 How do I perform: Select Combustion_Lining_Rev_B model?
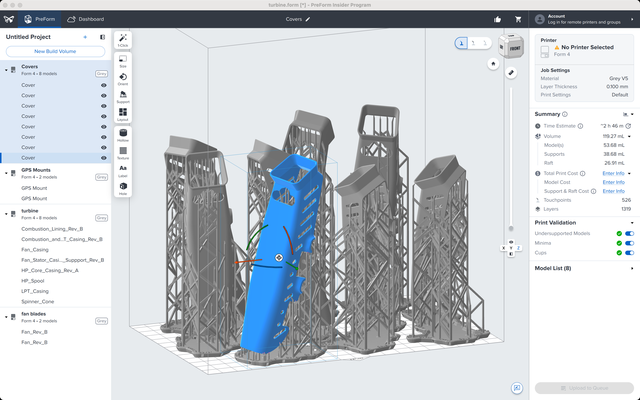tap(52, 229)
